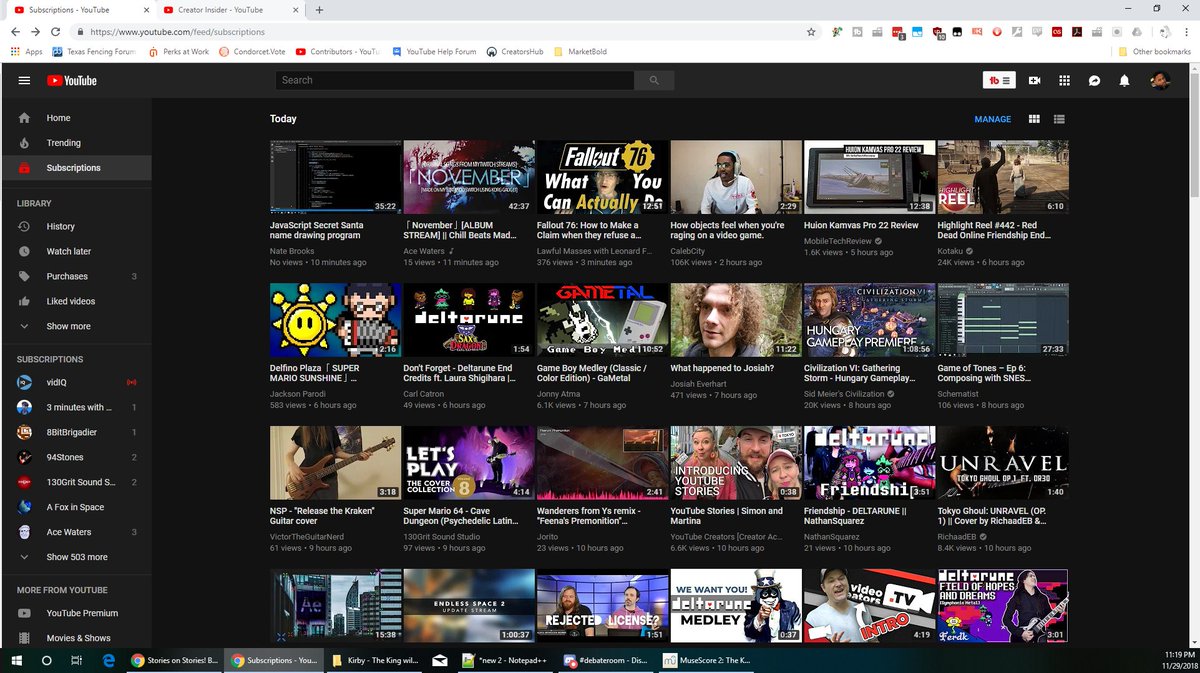
Task: Open the Other bookmarks folder
Action: 1155,51
